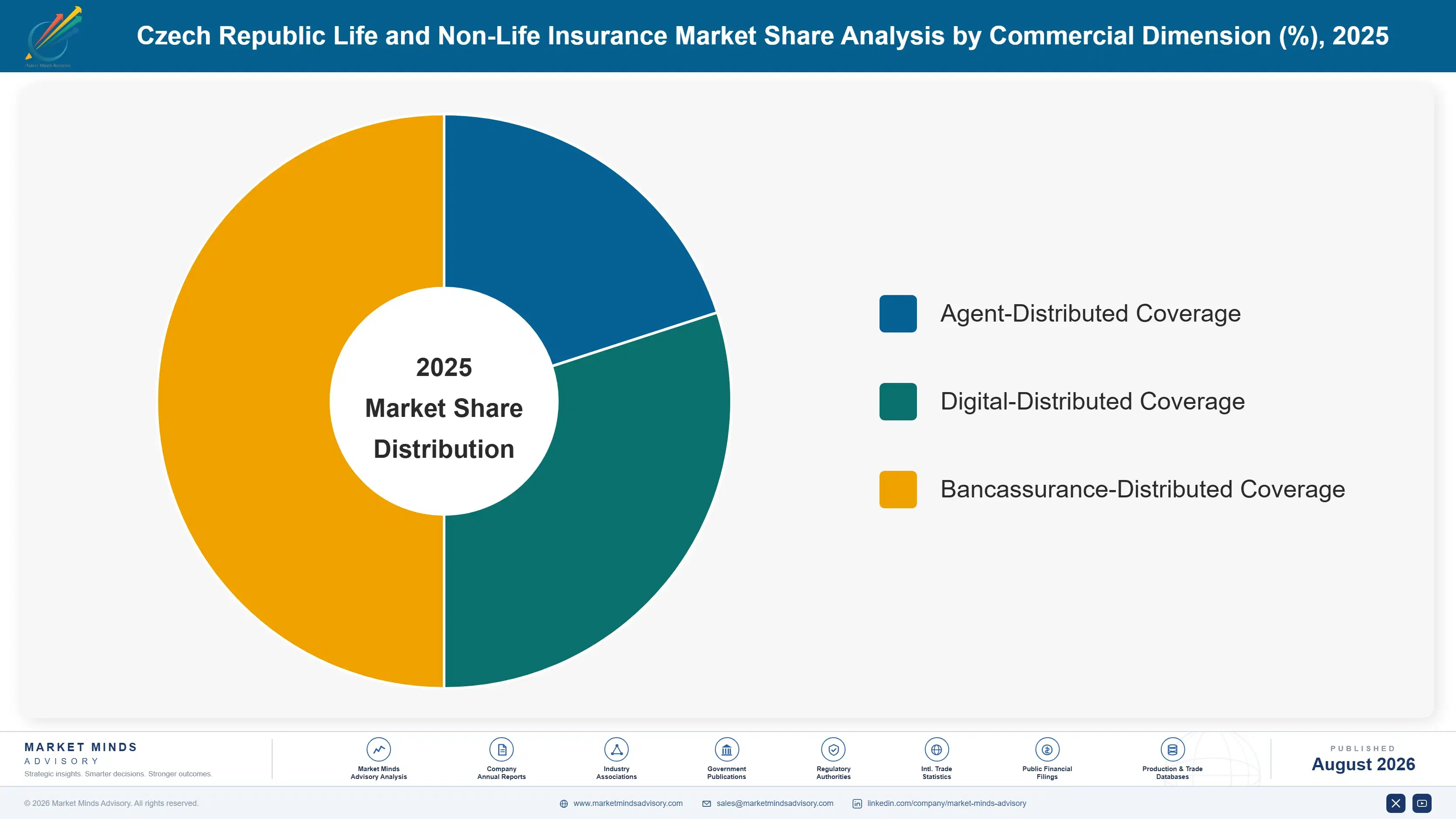
Task: Click the 'Strategic insights. Smarter decisions.' tagline
Action: pyautogui.click(x=118, y=774)
